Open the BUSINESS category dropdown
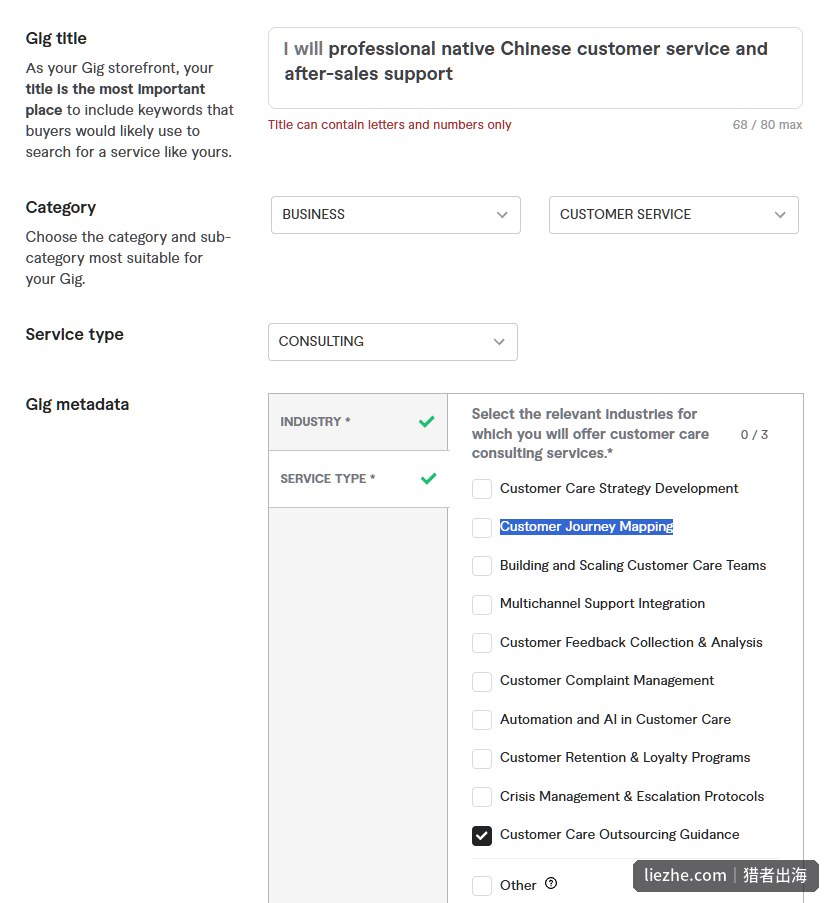The width and height of the screenshot is (830, 903). tap(396, 215)
